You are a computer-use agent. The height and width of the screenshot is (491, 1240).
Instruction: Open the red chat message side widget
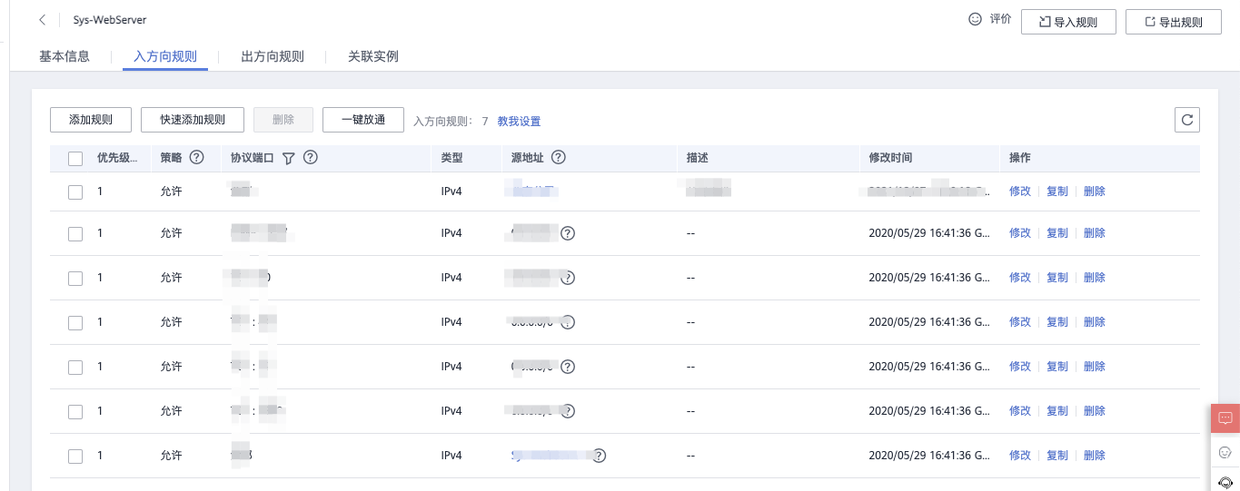[1225, 418]
